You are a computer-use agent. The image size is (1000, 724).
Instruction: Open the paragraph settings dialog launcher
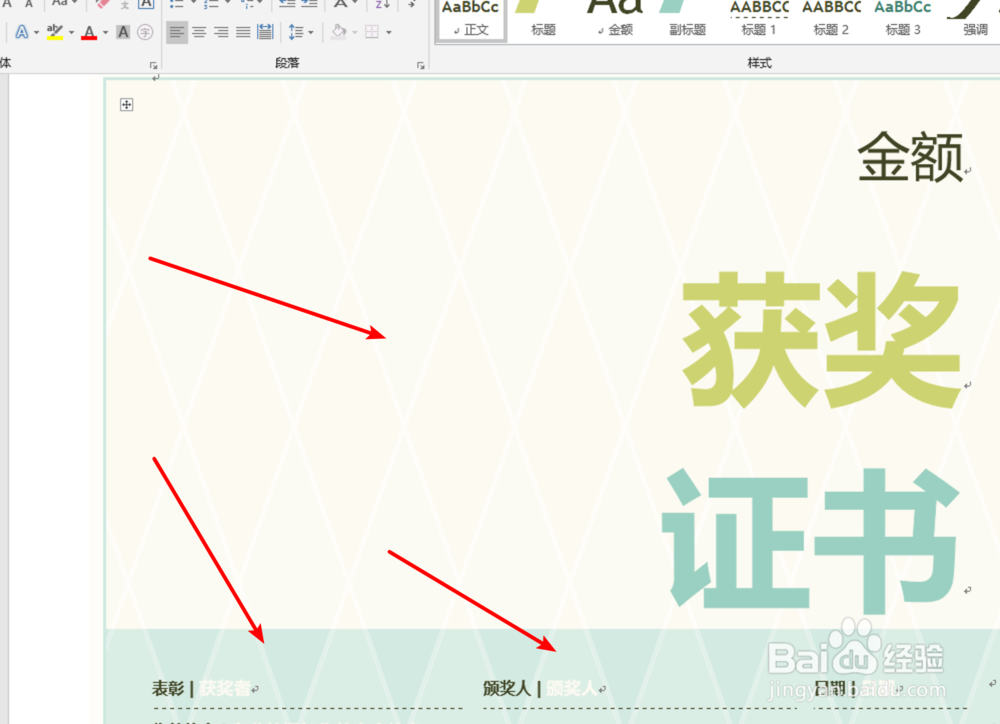[x=420, y=62]
